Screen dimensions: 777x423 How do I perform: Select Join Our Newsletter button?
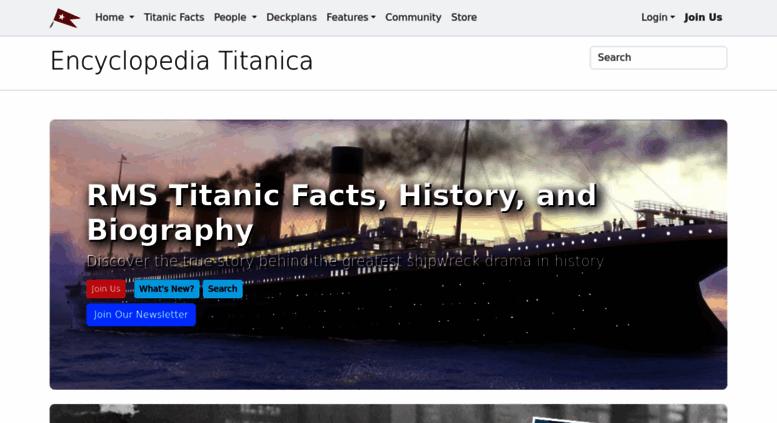(x=141, y=315)
